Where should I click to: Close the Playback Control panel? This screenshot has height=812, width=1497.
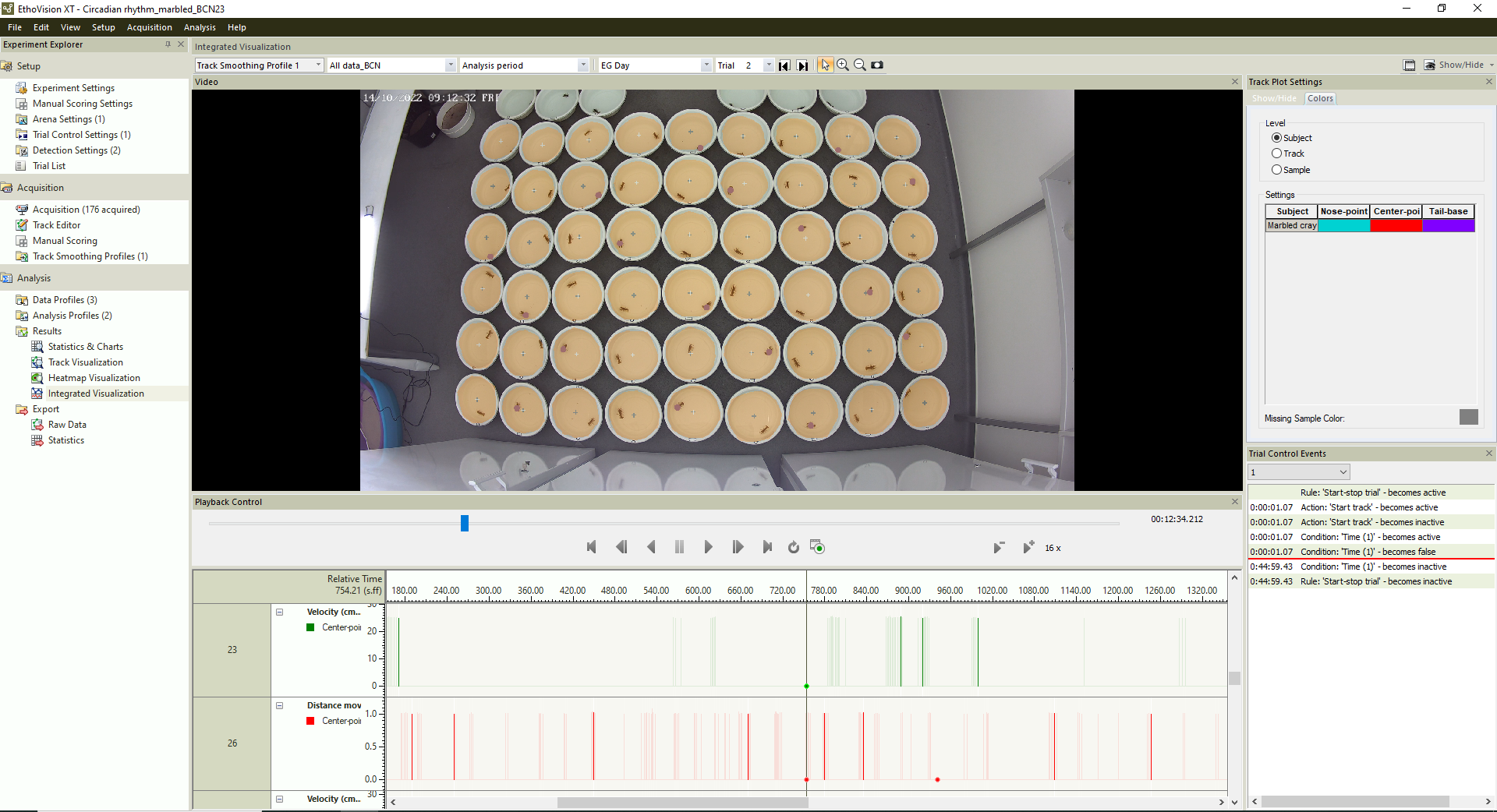coord(1235,502)
